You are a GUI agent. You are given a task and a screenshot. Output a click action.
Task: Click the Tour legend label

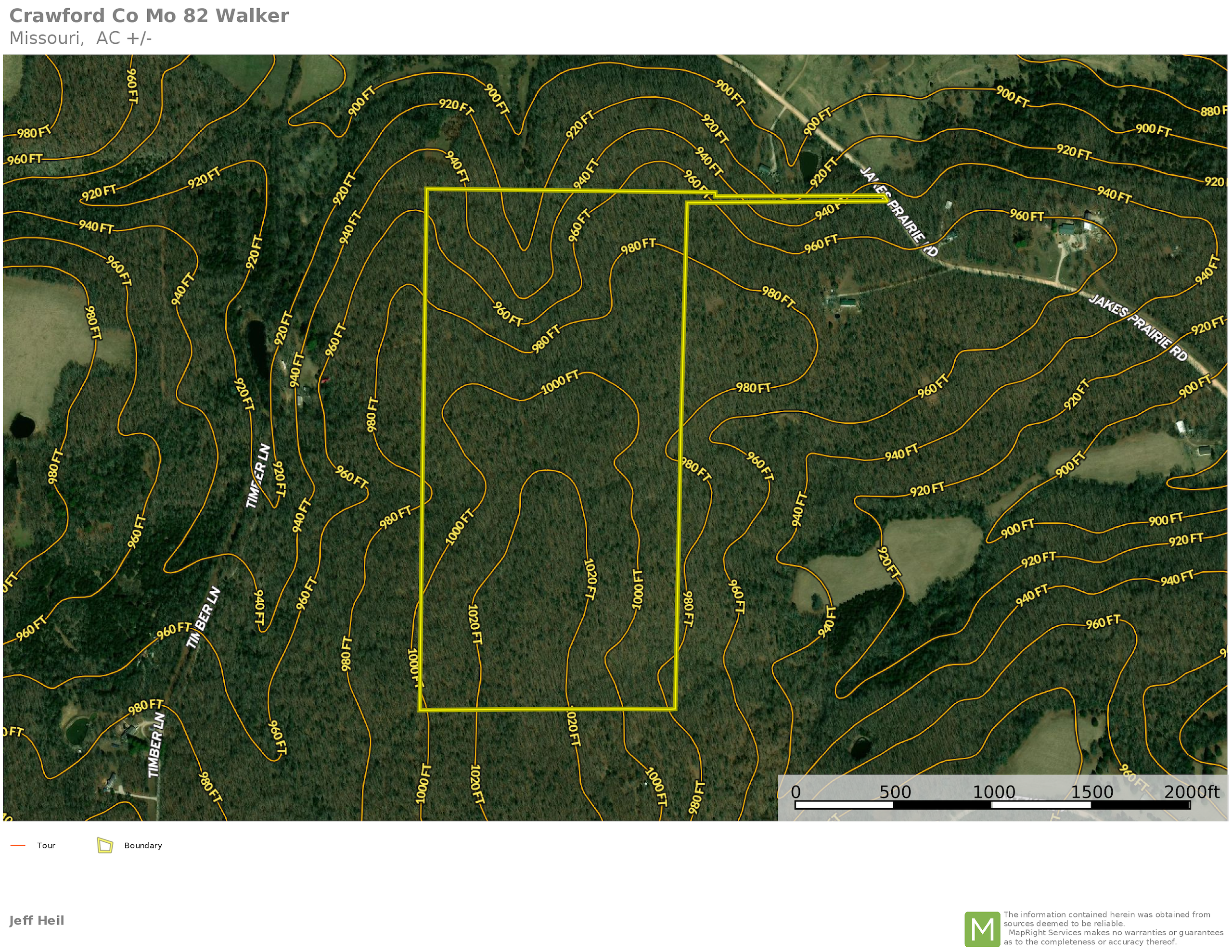[x=46, y=845]
